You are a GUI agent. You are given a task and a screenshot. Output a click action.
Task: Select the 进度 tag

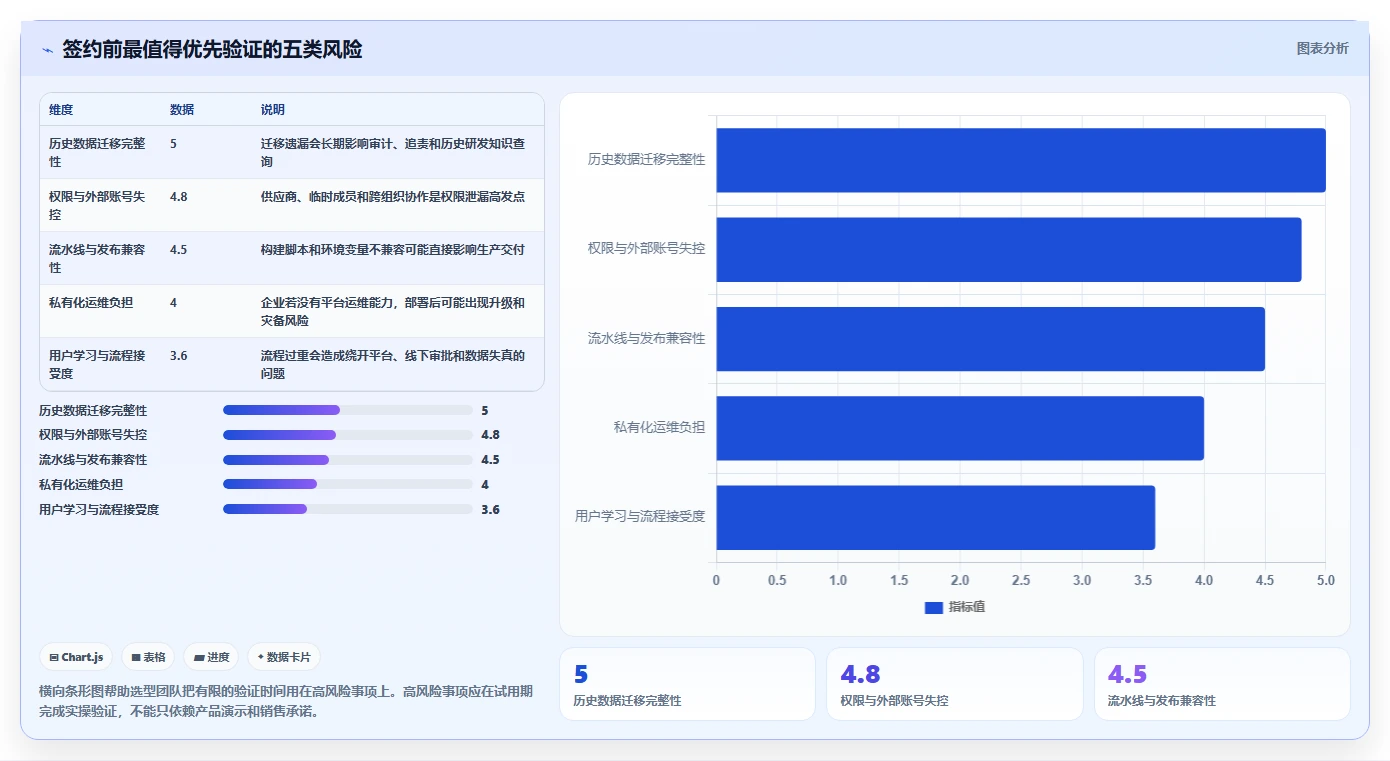(211, 657)
